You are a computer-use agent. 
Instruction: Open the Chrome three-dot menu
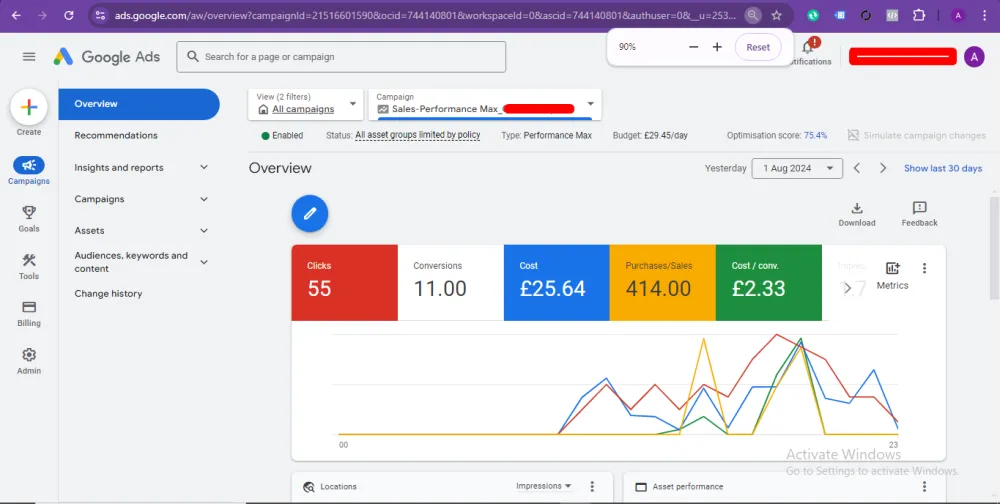click(985, 15)
